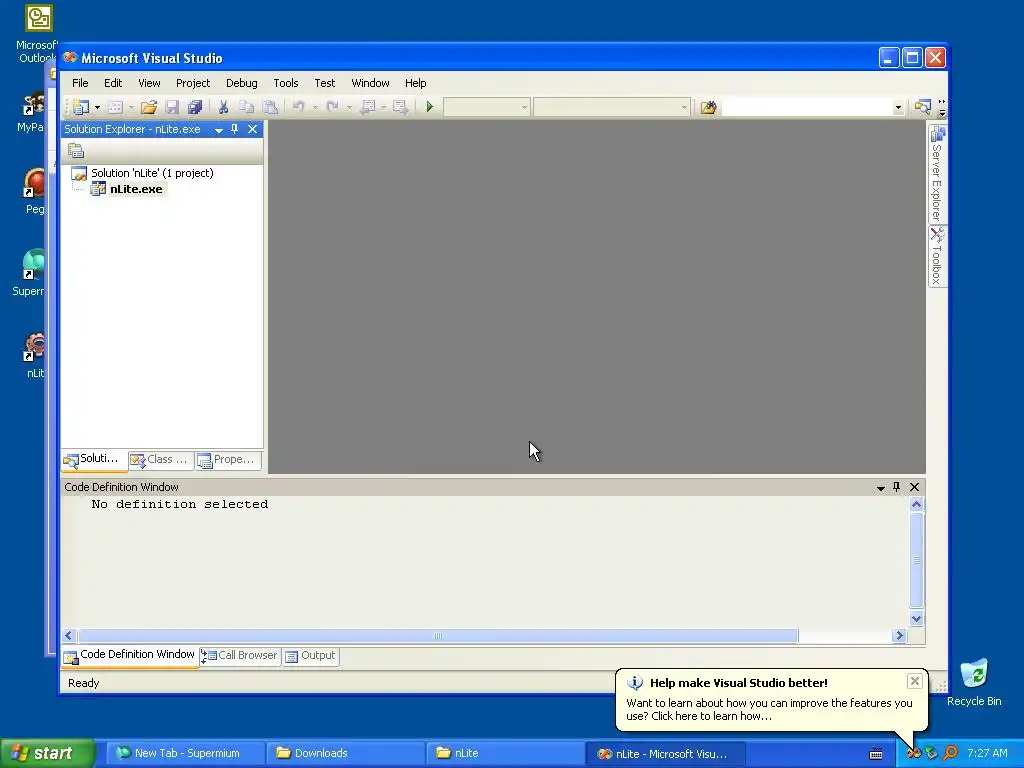Click the Navigate Backward toolbar icon

point(368,106)
